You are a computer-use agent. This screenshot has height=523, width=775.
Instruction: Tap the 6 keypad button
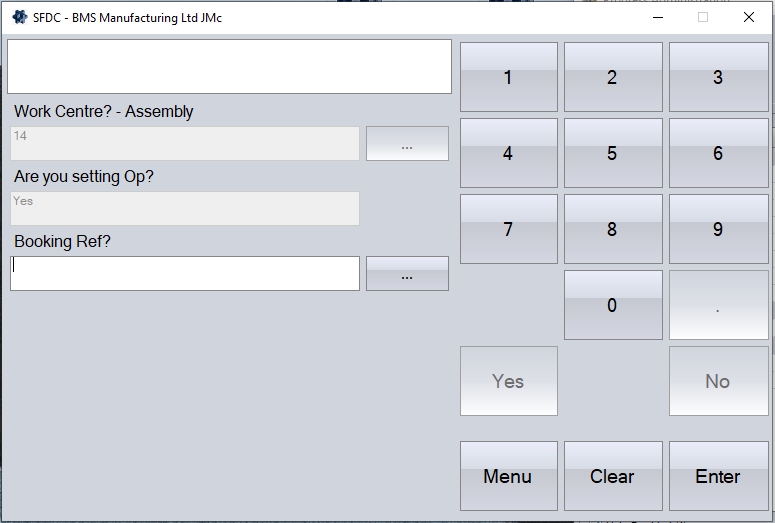[x=718, y=153]
